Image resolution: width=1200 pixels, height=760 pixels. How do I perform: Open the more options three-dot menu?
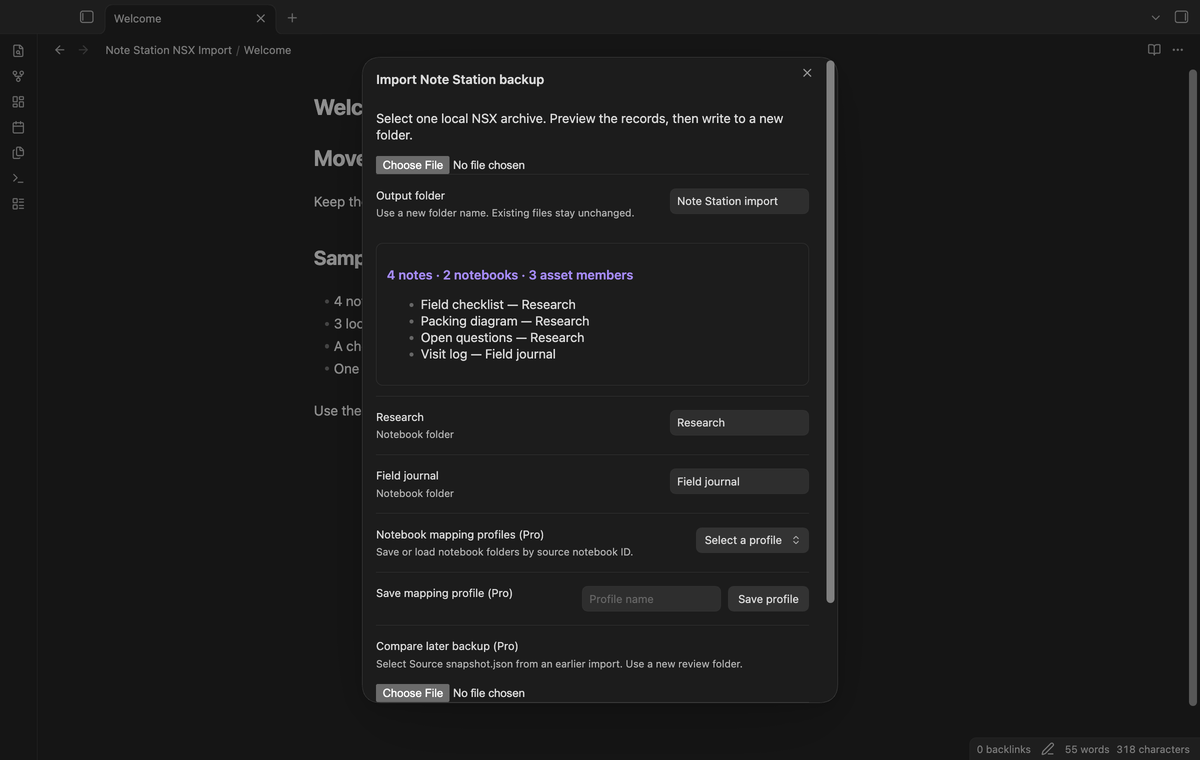click(x=1178, y=50)
